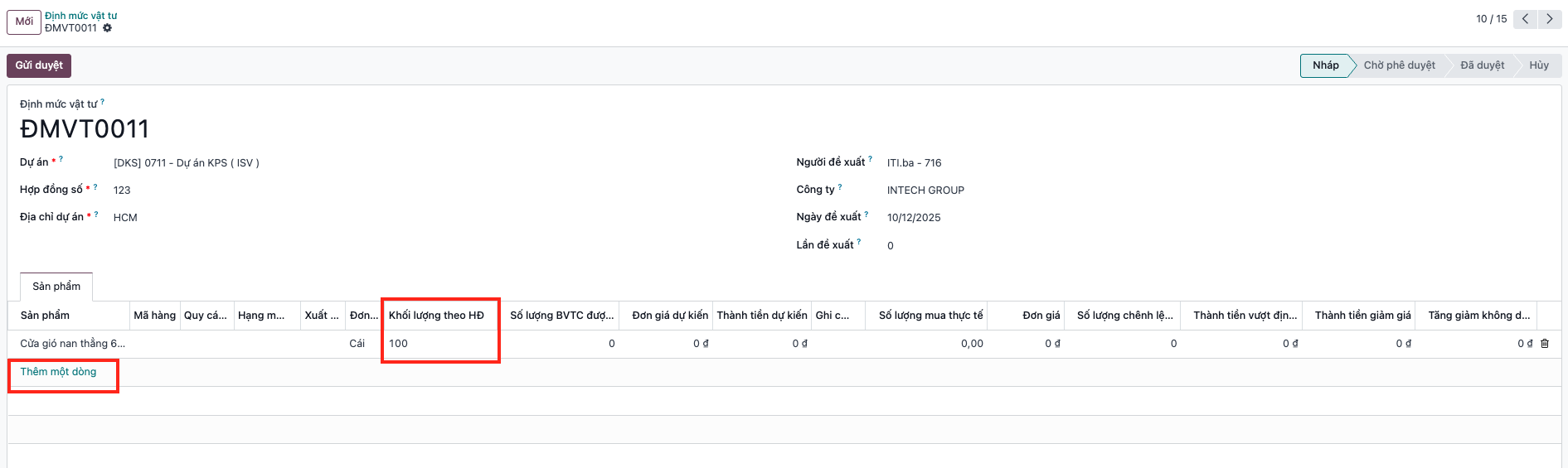Click the Mới button
This screenshot has width=1568, height=468.
click(24, 22)
